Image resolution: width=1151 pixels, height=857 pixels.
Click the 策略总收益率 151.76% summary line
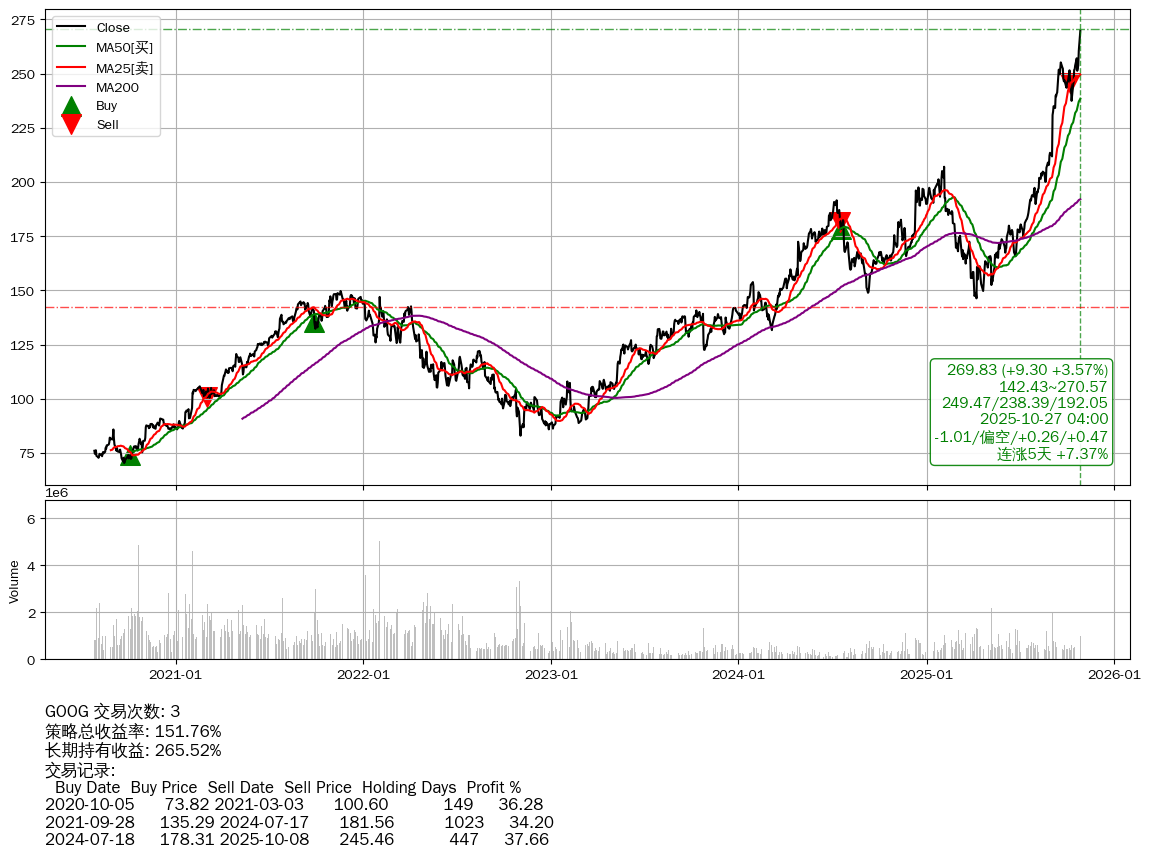[133, 731]
